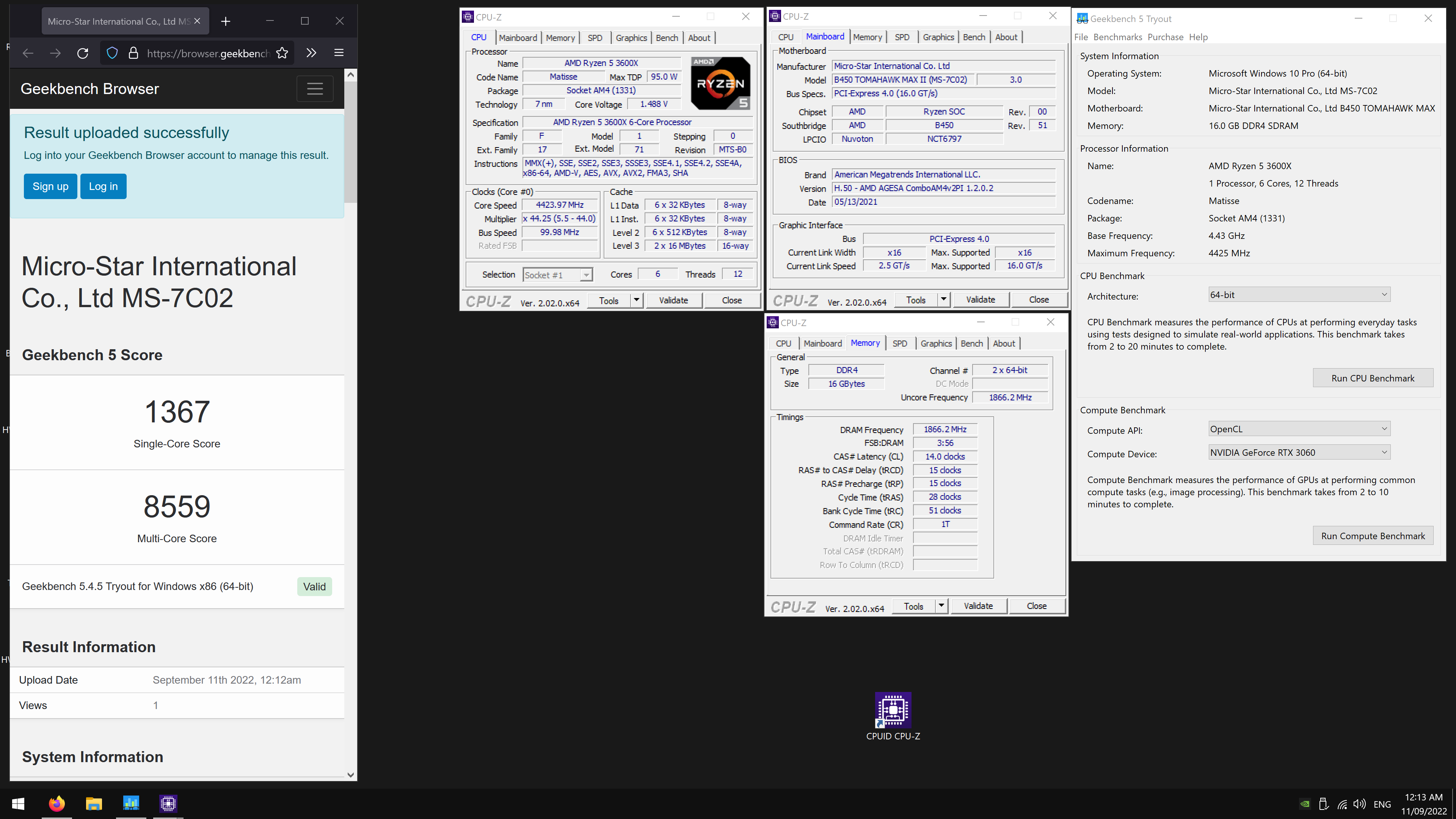Screen dimensions: 1456x819
Task: Click Run Compute Benchmark
Action: (x=1373, y=536)
